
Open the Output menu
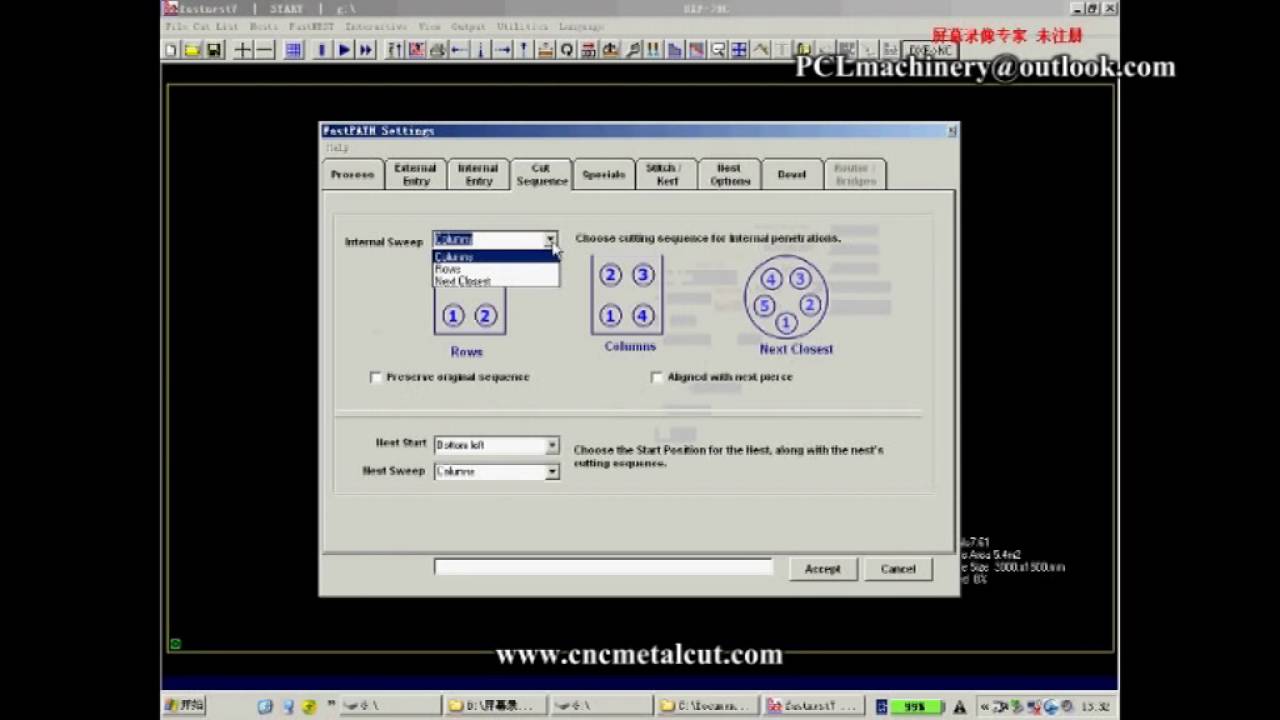coord(468,26)
